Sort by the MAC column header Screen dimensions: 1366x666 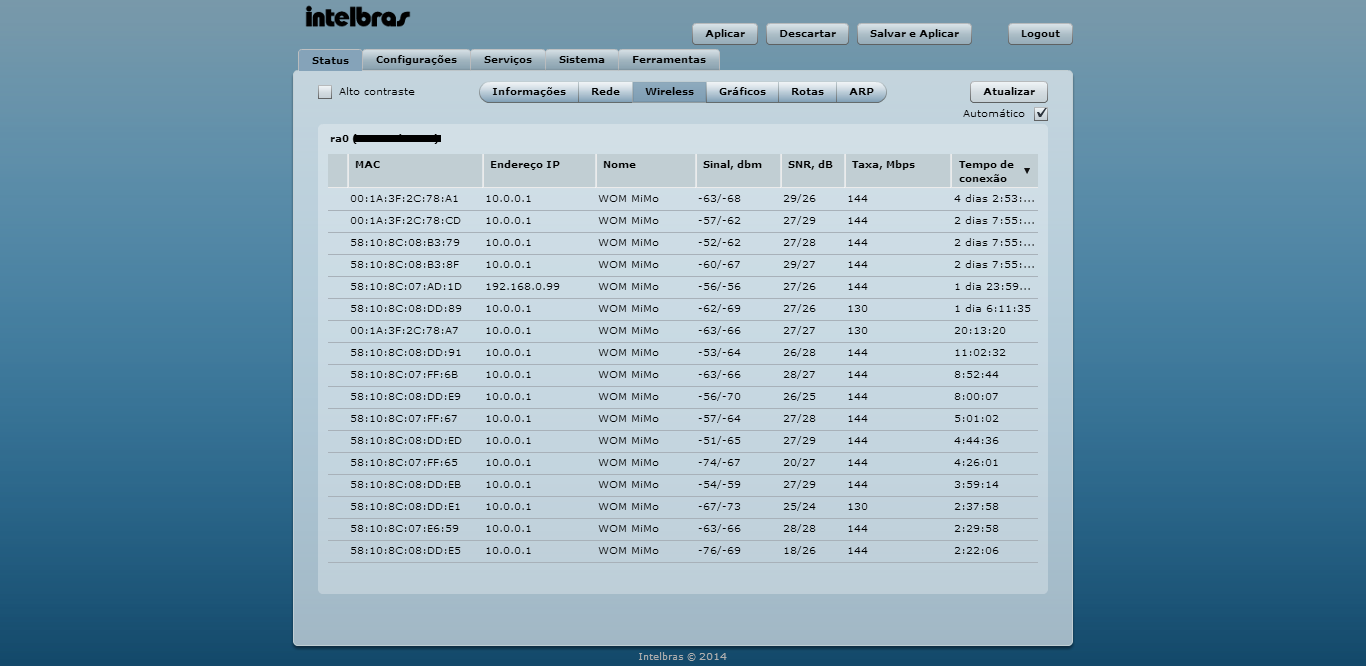click(415, 171)
